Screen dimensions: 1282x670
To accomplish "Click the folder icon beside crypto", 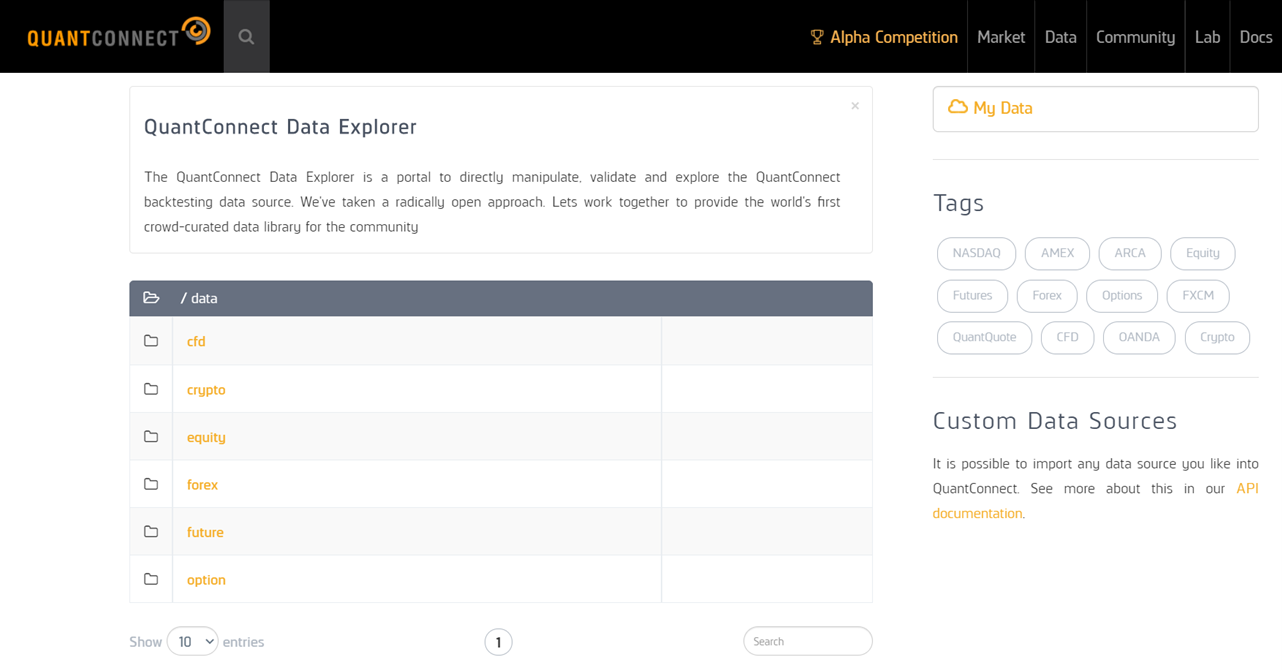I will [151, 389].
